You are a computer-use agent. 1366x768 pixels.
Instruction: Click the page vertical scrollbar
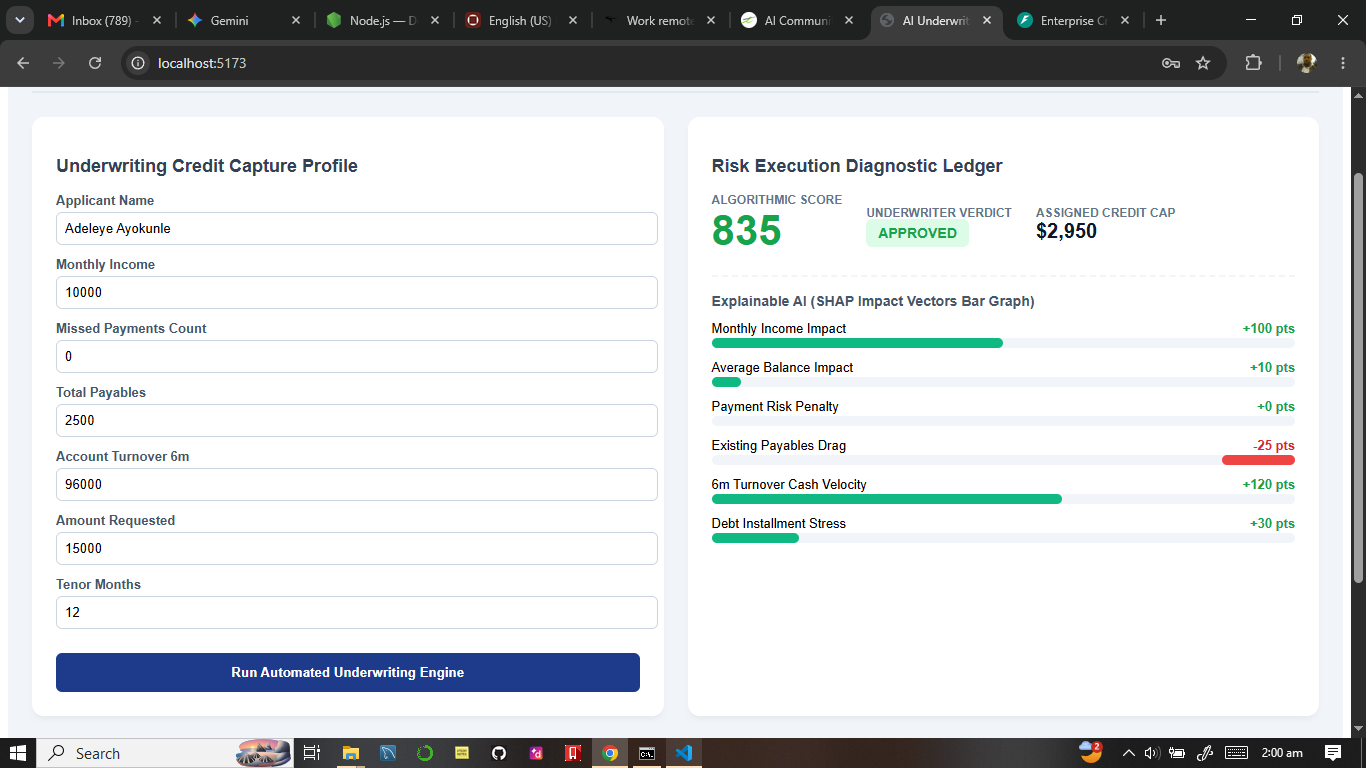pyautogui.click(x=1358, y=377)
